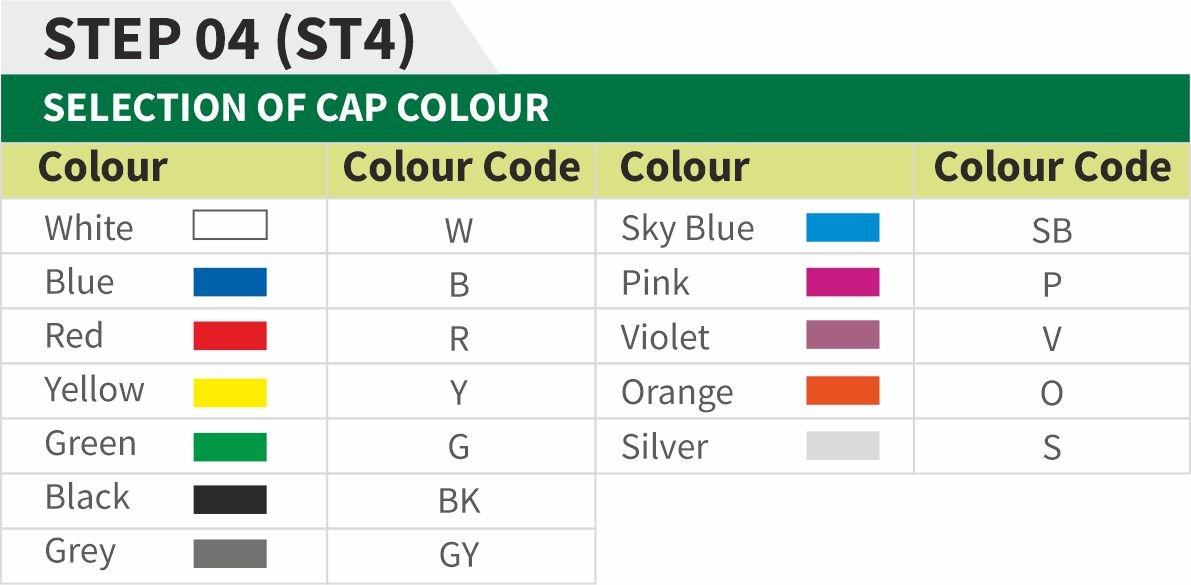Select the Yellow colour name

click(94, 390)
